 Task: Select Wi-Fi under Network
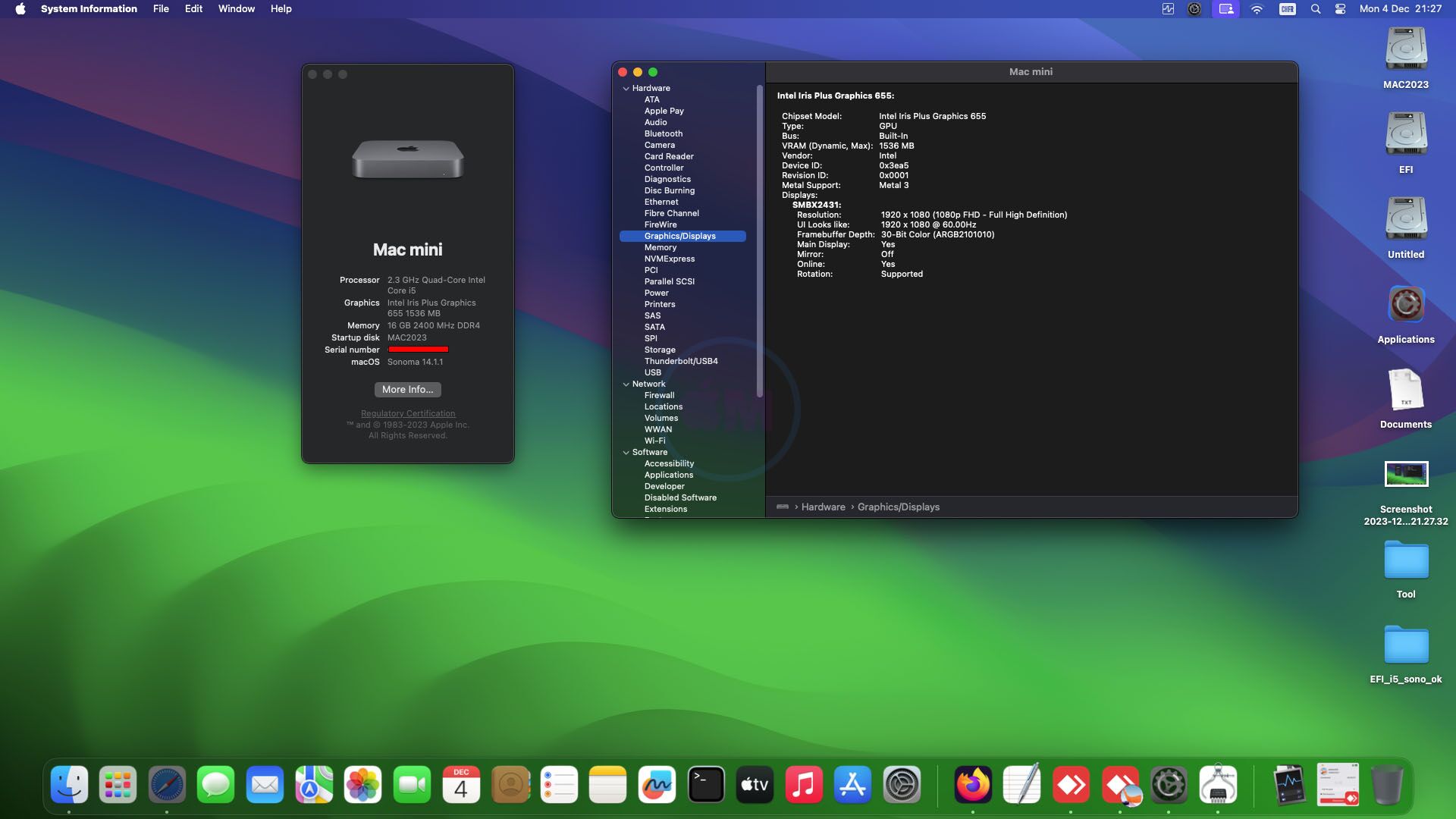(x=654, y=441)
